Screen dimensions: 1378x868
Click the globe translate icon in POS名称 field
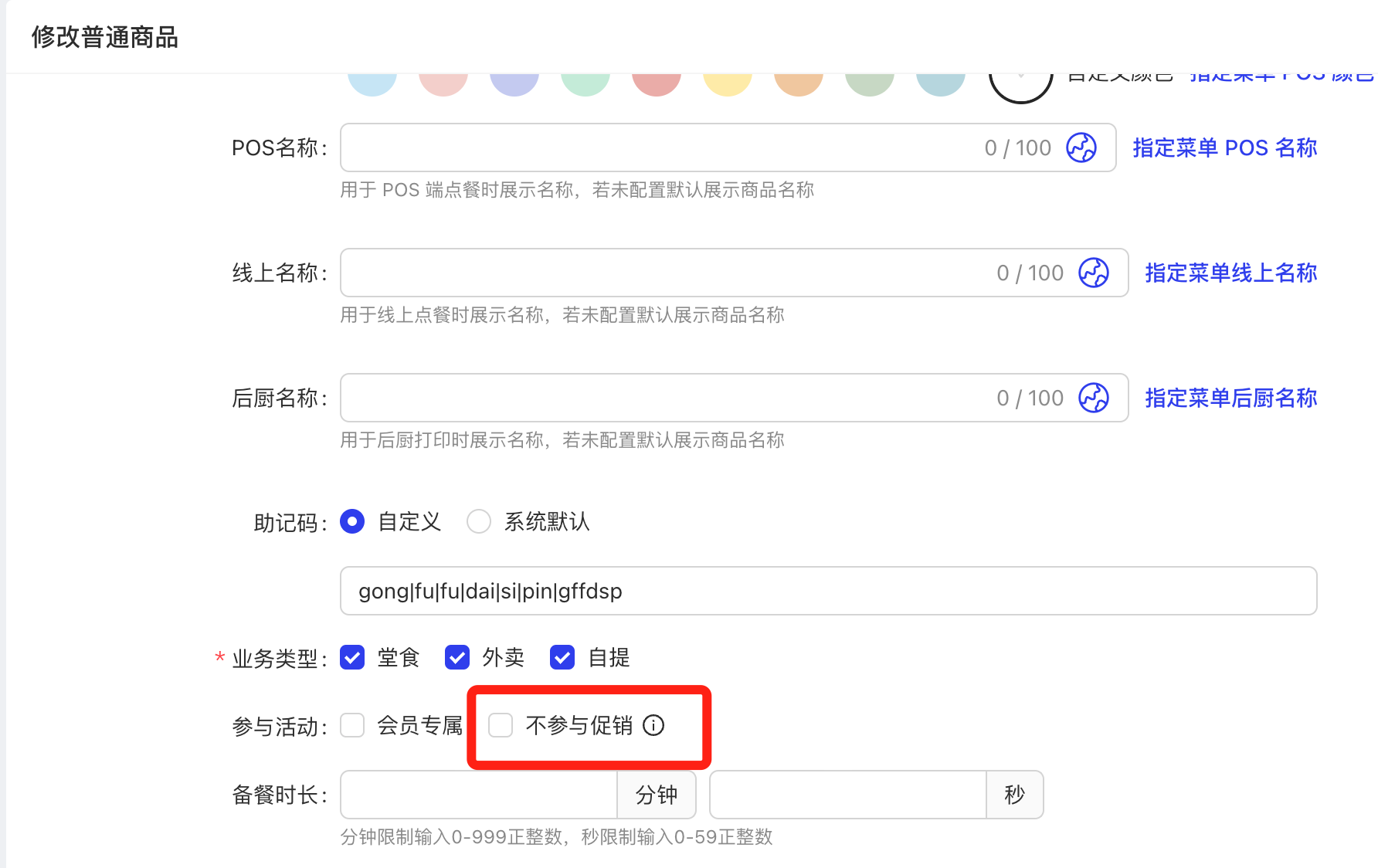tap(1081, 147)
